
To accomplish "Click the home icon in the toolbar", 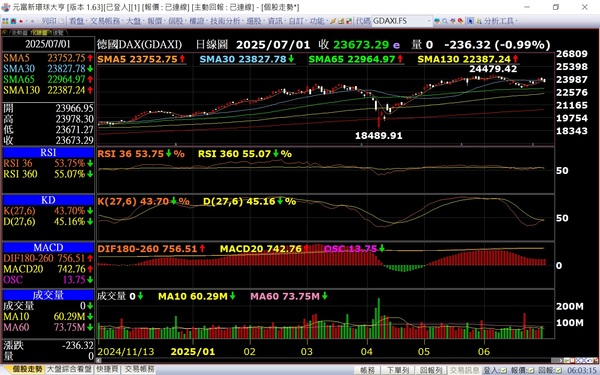I will pos(13,21).
